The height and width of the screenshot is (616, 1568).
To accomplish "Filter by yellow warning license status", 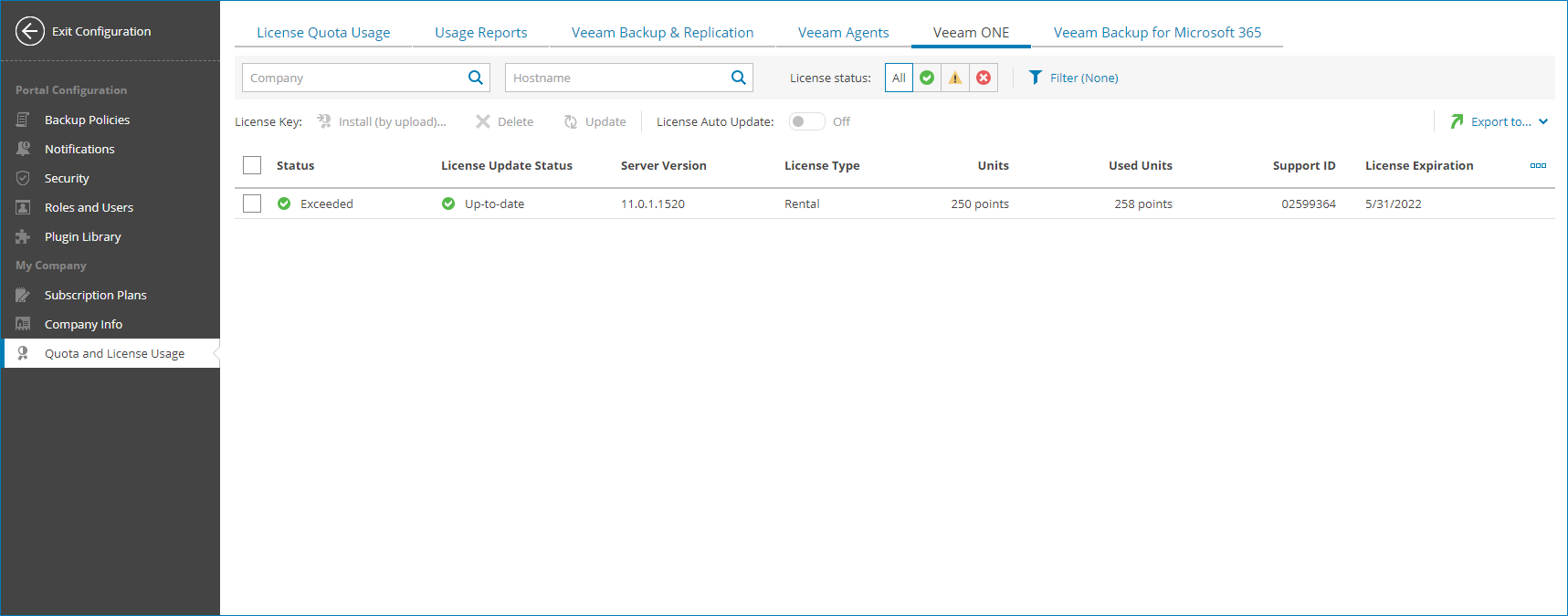I will click(955, 78).
